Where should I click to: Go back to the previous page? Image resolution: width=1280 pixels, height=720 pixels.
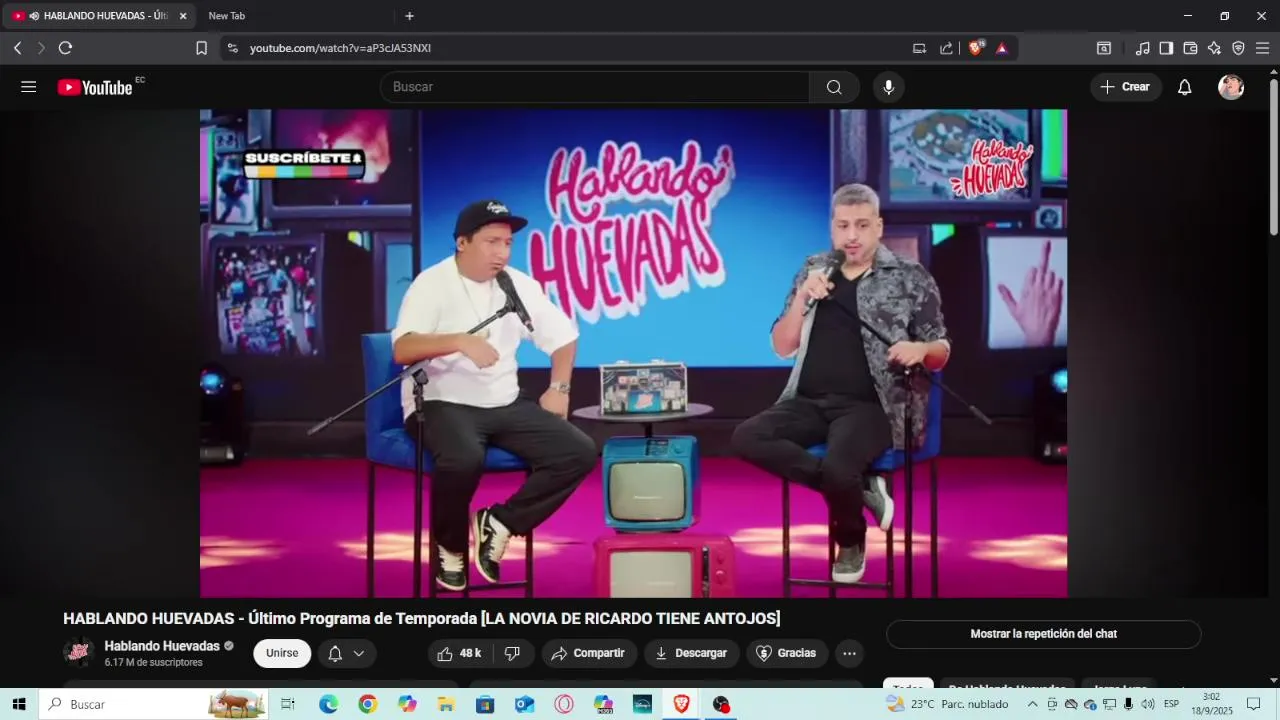click(17, 48)
